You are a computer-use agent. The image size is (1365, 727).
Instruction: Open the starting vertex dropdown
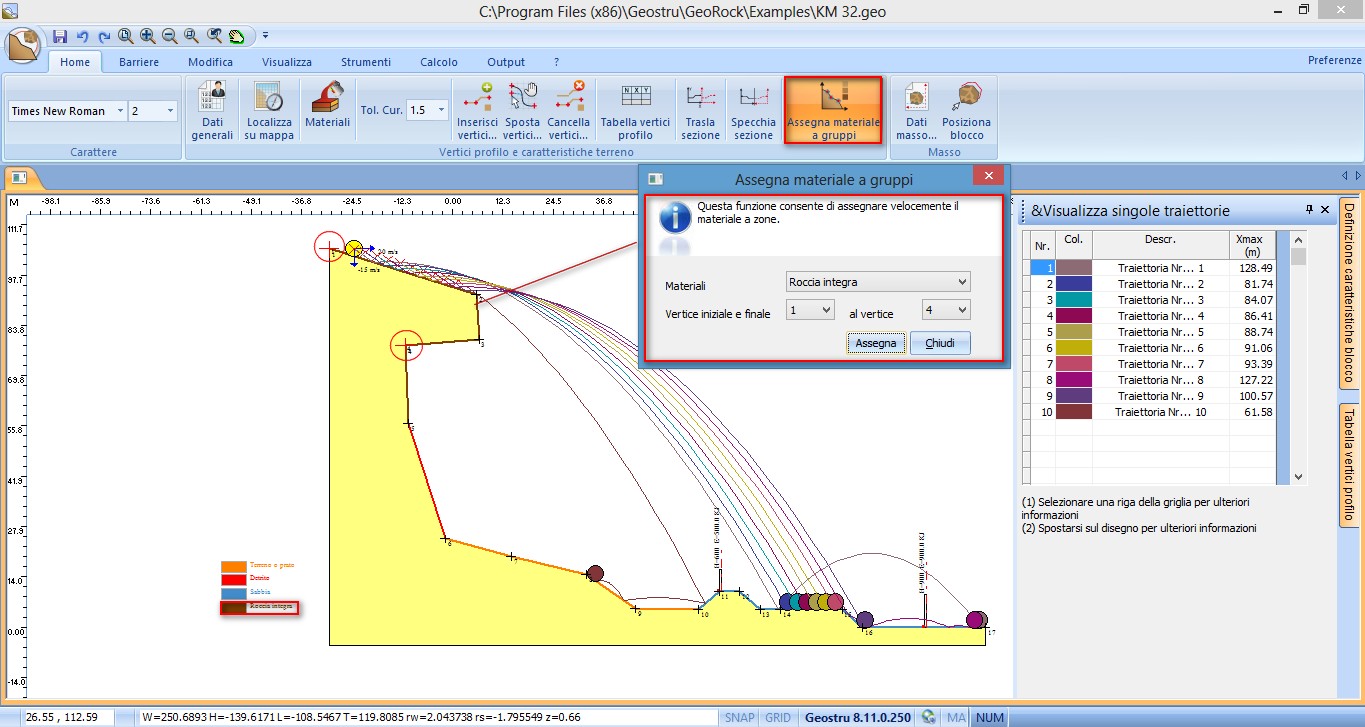[x=809, y=311]
